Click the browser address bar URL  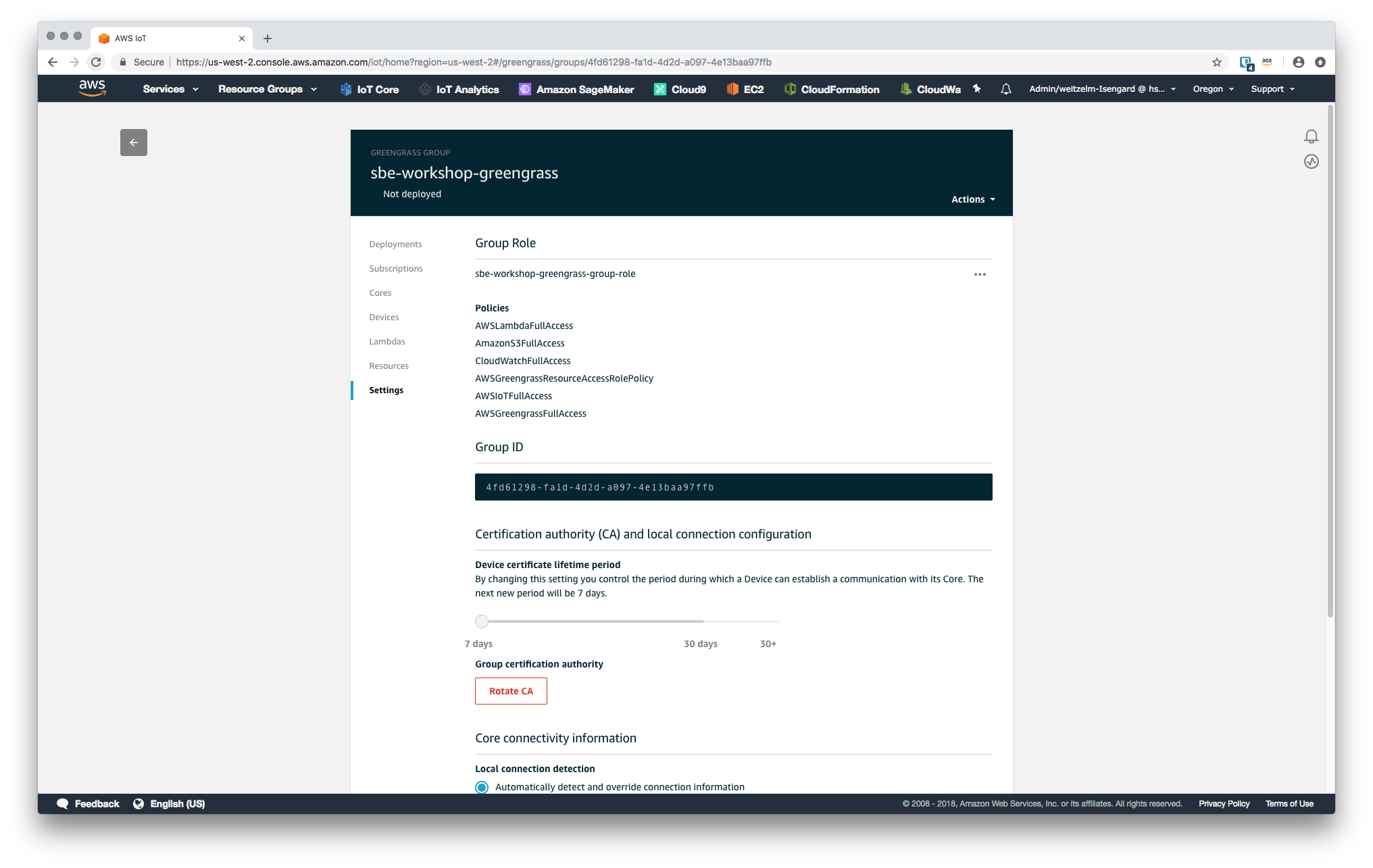(x=474, y=62)
